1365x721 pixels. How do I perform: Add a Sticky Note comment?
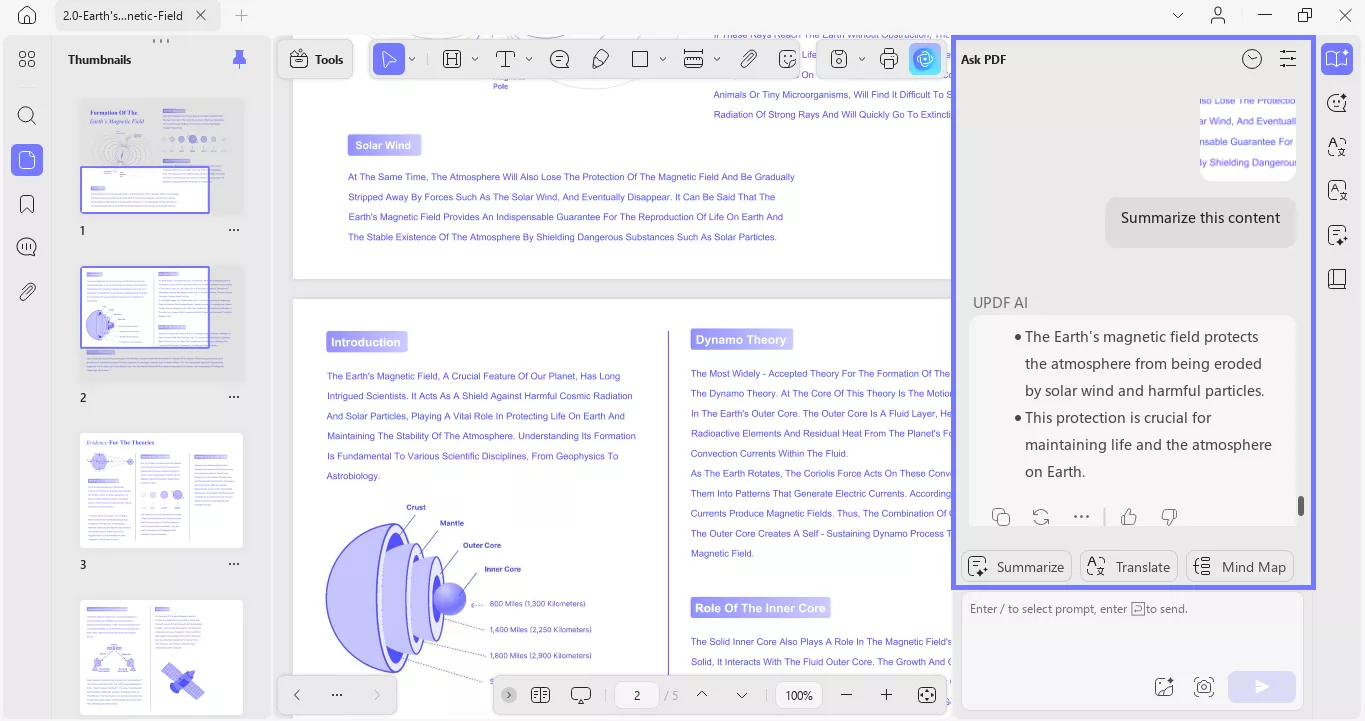pyautogui.click(x=560, y=60)
